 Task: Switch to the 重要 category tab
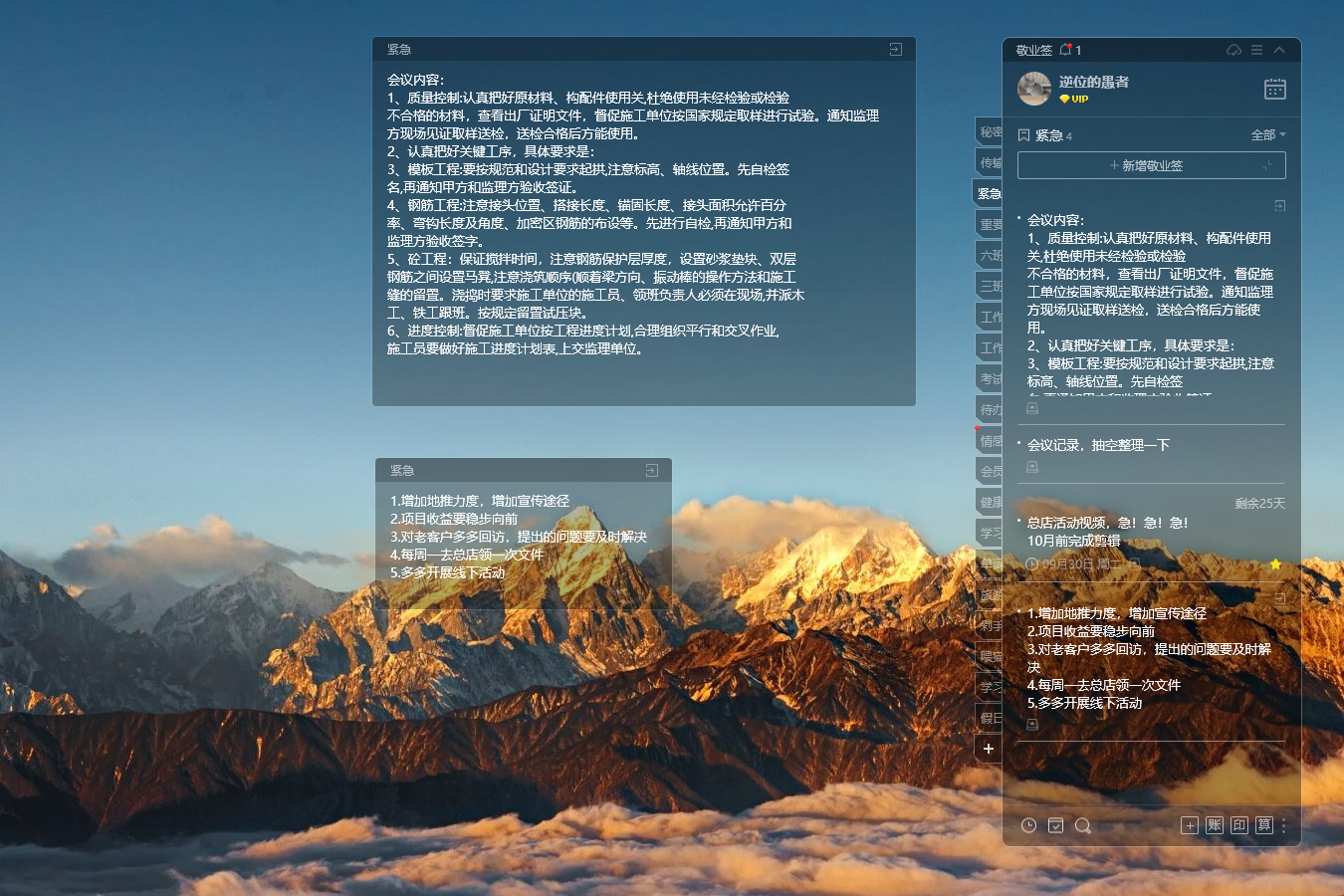click(x=989, y=224)
